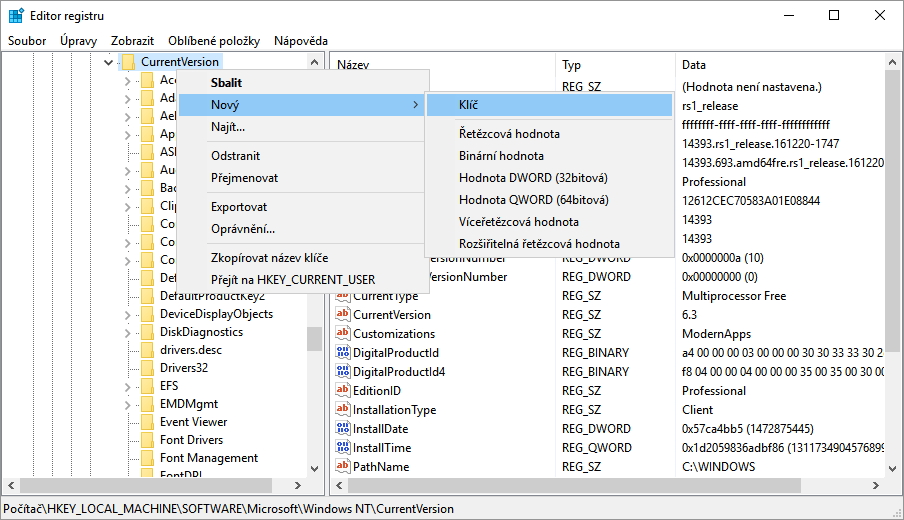The image size is (904, 520).
Task: Expand the Font Management key
Action: [127, 458]
